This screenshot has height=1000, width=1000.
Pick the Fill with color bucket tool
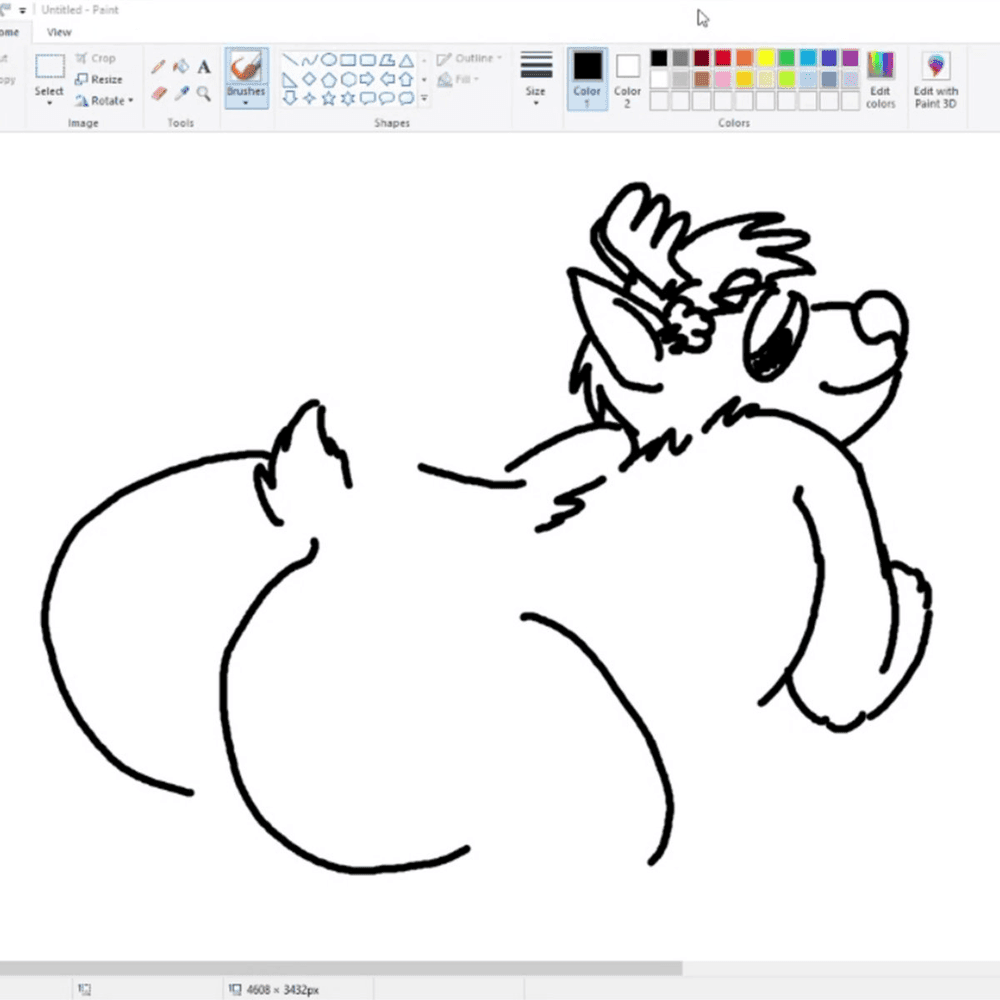[x=181, y=67]
